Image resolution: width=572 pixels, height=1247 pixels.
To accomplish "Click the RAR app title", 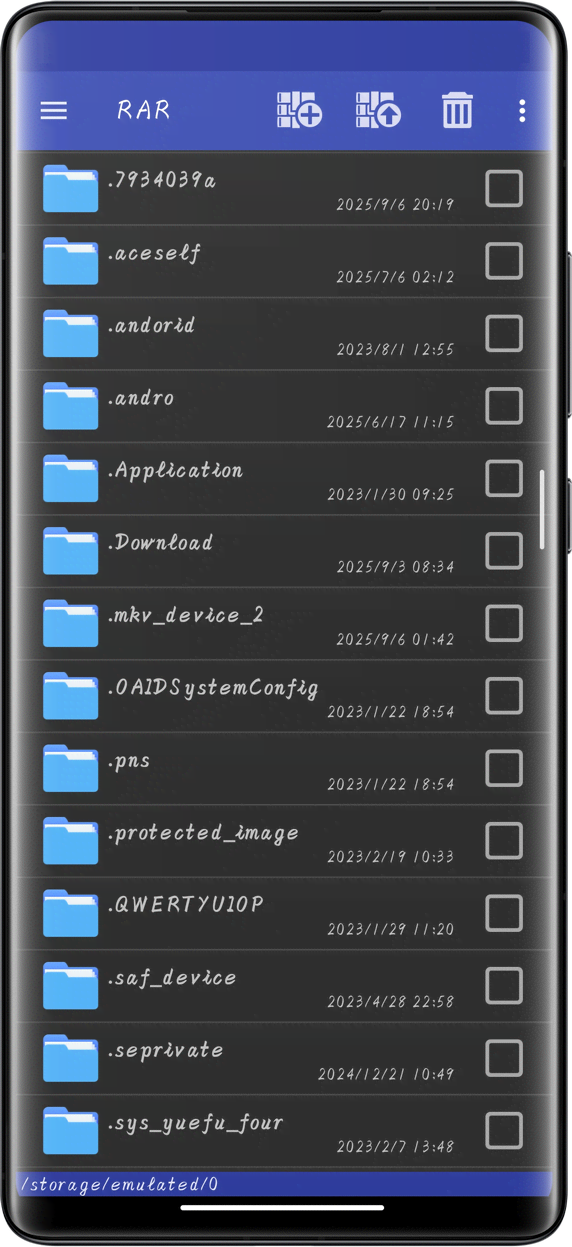I will (x=144, y=110).
